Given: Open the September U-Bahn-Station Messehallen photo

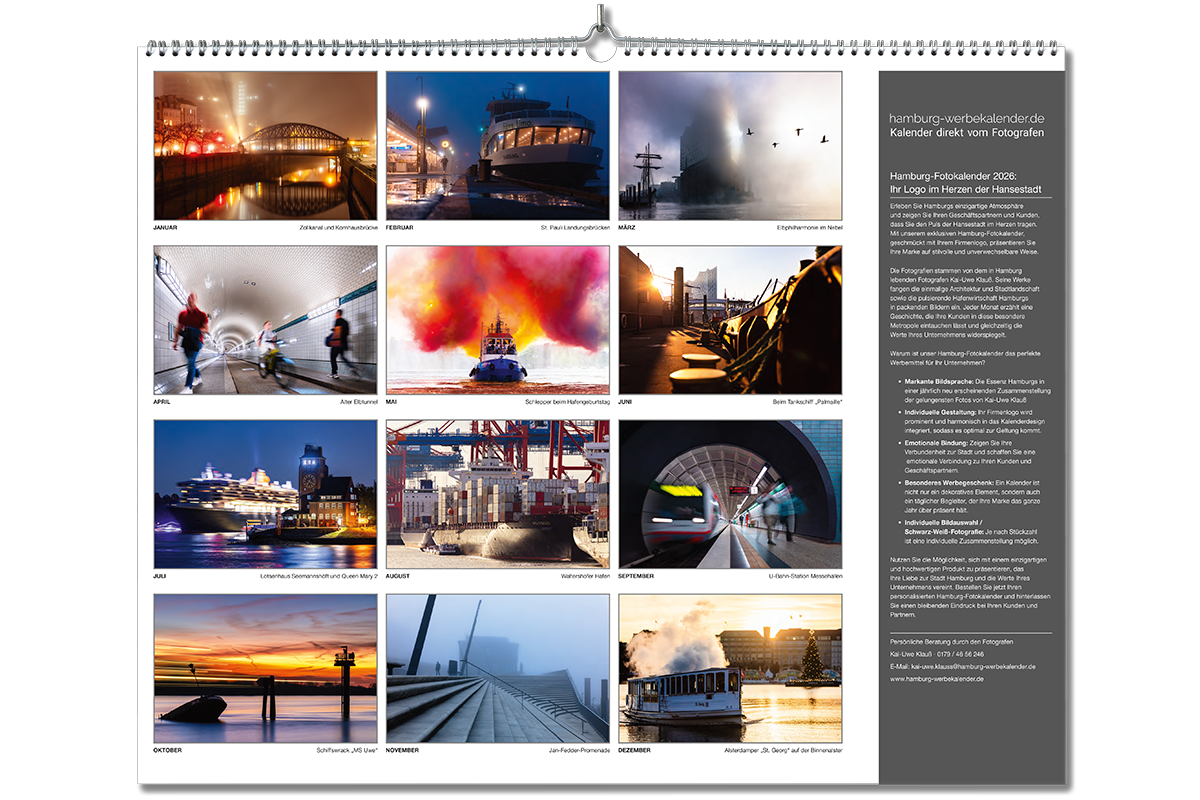Looking at the screenshot, I should [730, 494].
